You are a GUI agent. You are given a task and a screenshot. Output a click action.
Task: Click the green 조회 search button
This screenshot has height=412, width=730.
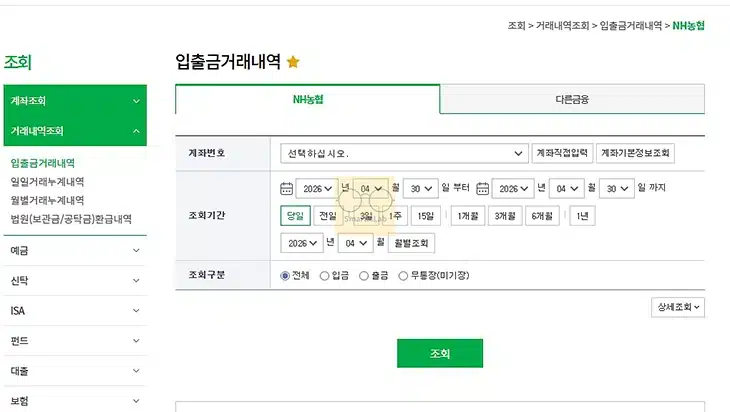[440, 353]
